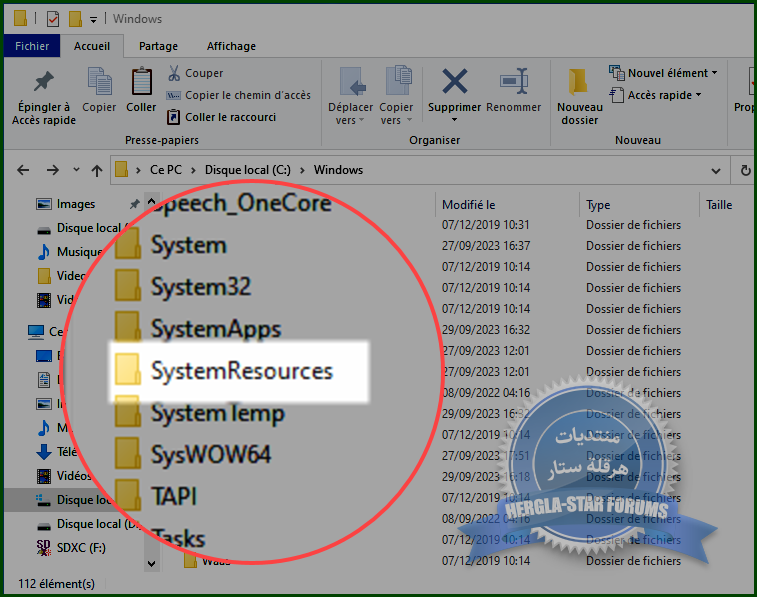Click Ce PC in the address bar
The image size is (757, 597).
click(166, 170)
